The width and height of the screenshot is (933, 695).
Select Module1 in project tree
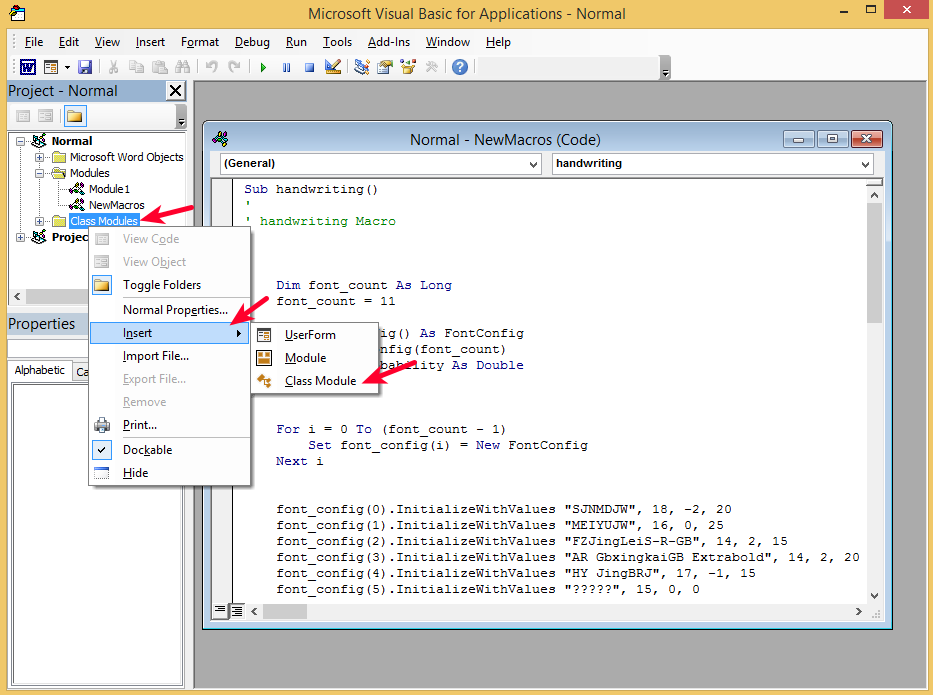tap(109, 189)
